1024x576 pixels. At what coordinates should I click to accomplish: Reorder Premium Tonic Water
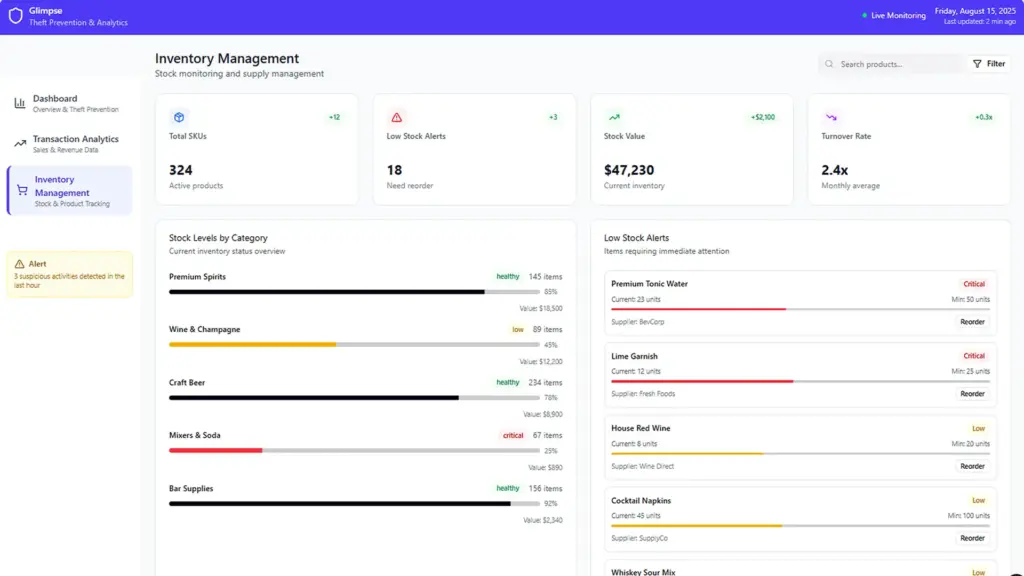(972, 322)
